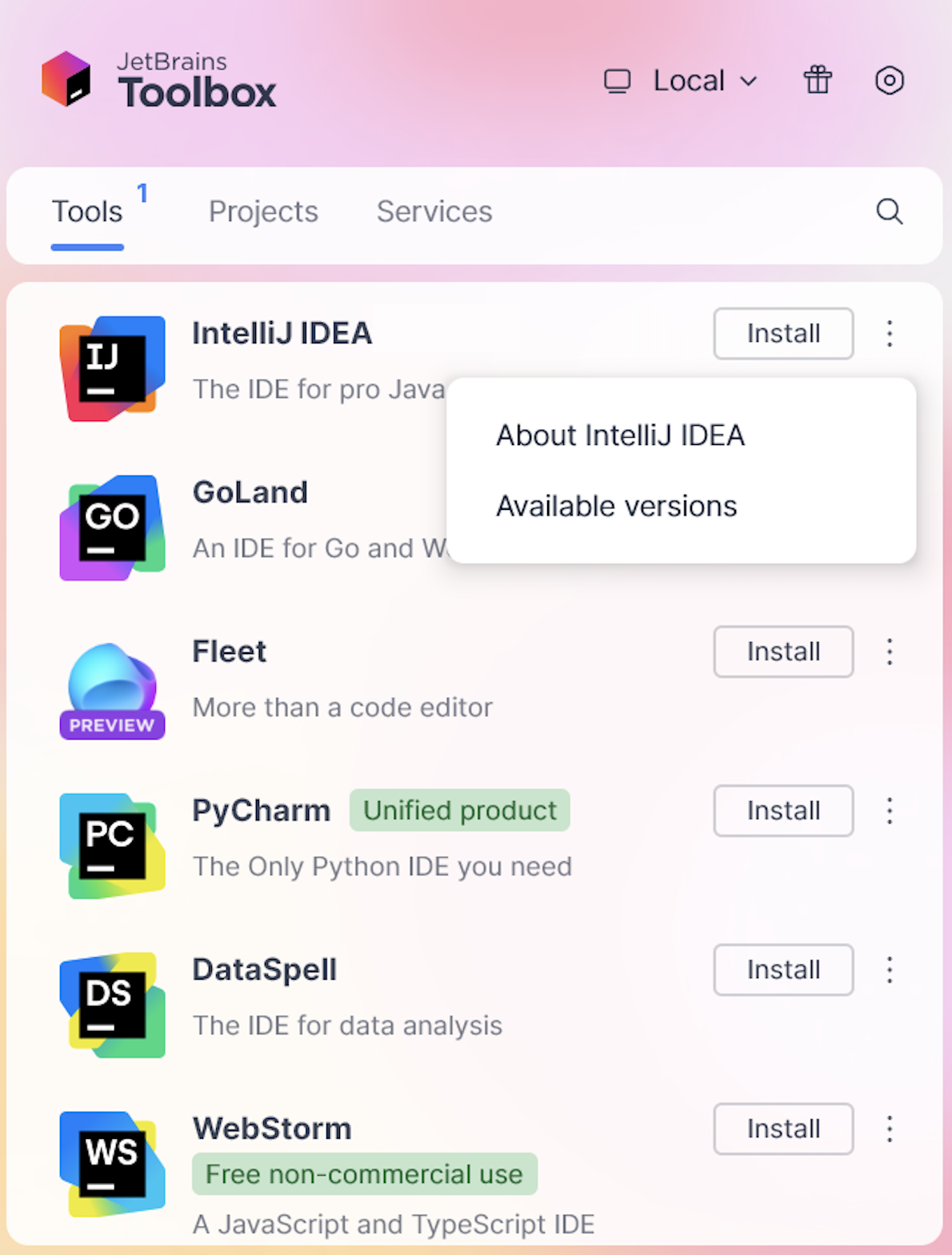Click the search magnifier icon
This screenshot has width=952, height=1255.
889,211
